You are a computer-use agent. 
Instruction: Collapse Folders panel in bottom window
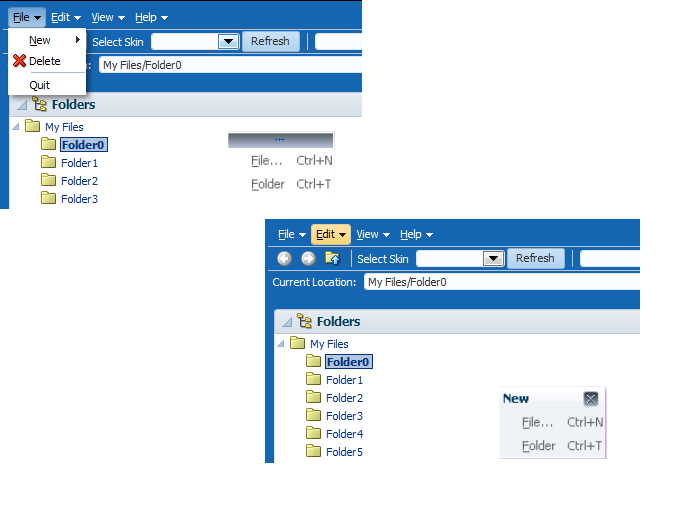[x=287, y=322]
